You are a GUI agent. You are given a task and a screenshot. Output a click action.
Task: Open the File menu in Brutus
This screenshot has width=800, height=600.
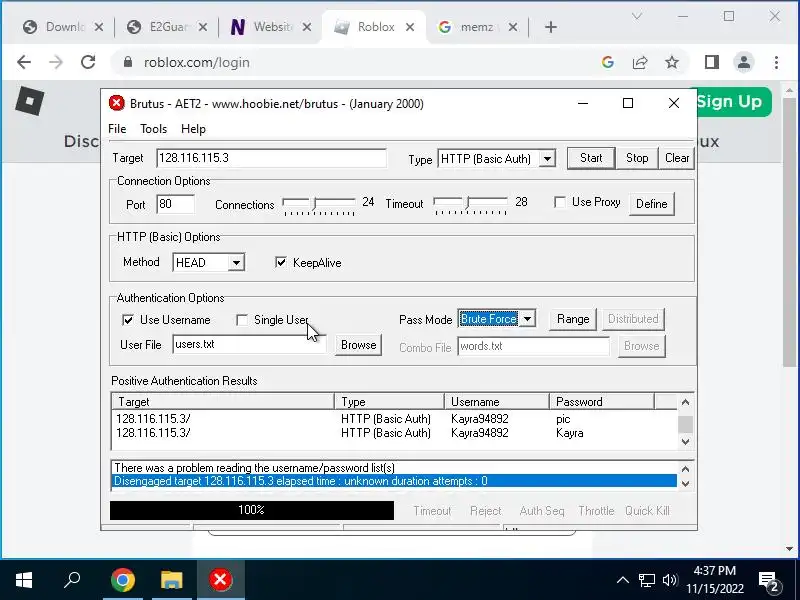coord(117,129)
